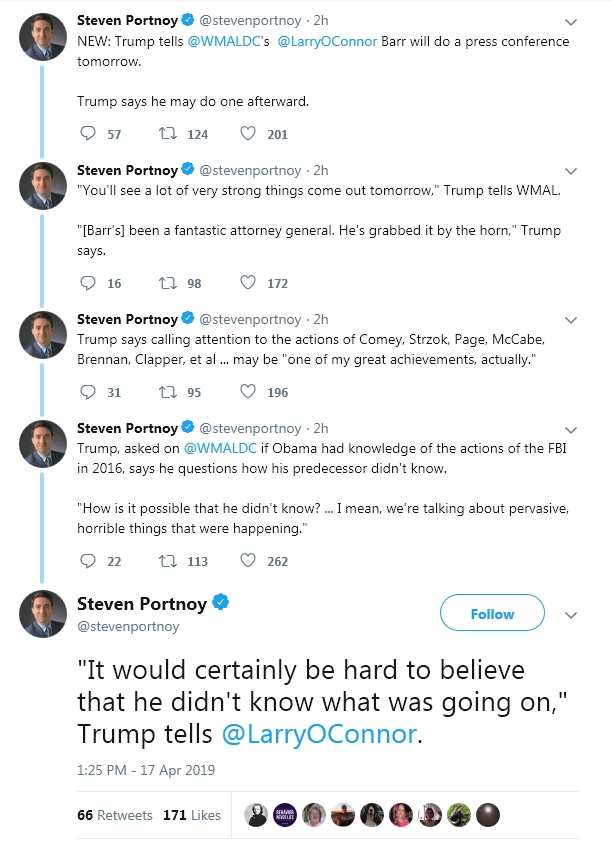Open the 1:25 PM - 17 Apr 2019 timestamp
Viewport: 612px width, 851px height.
click(x=146, y=770)
